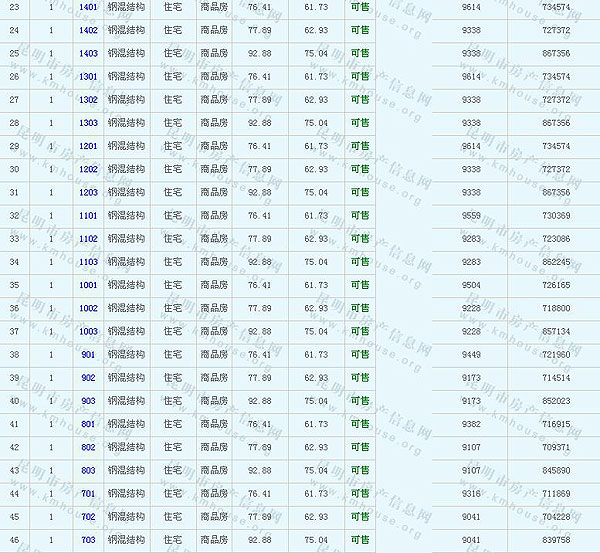
Task: Click room number 701
Action: click(88, 493)
